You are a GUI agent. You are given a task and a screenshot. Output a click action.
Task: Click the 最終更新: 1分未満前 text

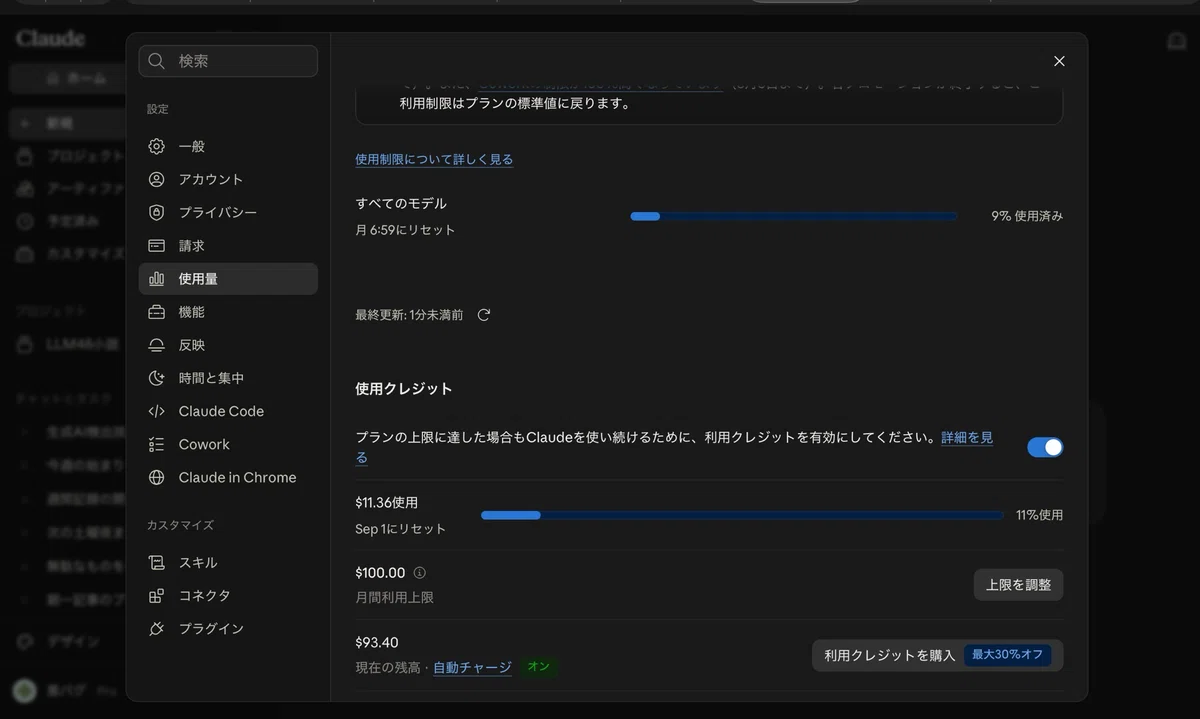tap(409, 315)
